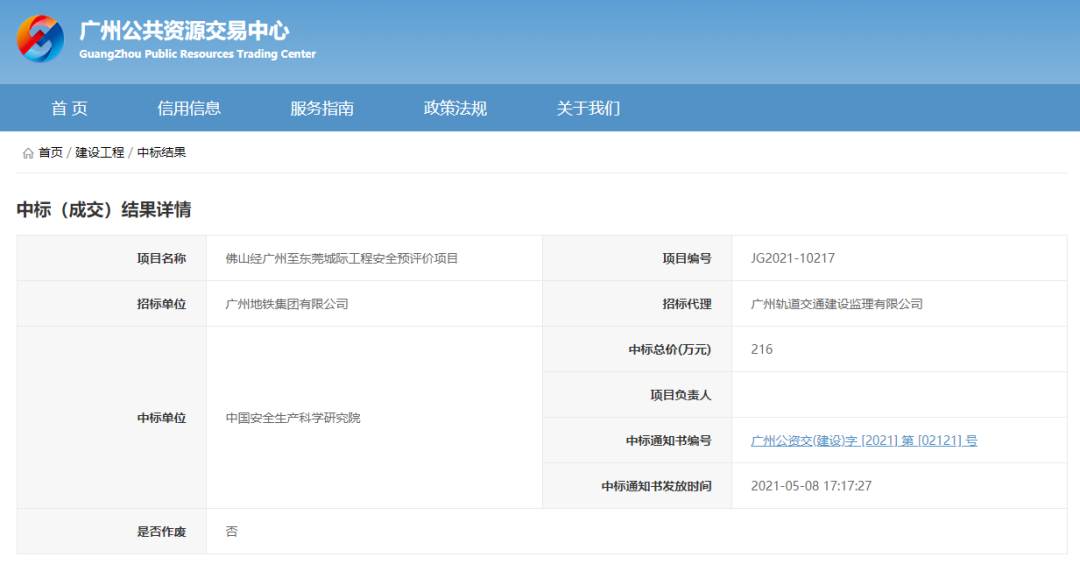Click the agency 广州轨道交通建设监理有限公司 text
This screenshot has width=1080, height=571.
pyautogui.click(x=837, y=304)
